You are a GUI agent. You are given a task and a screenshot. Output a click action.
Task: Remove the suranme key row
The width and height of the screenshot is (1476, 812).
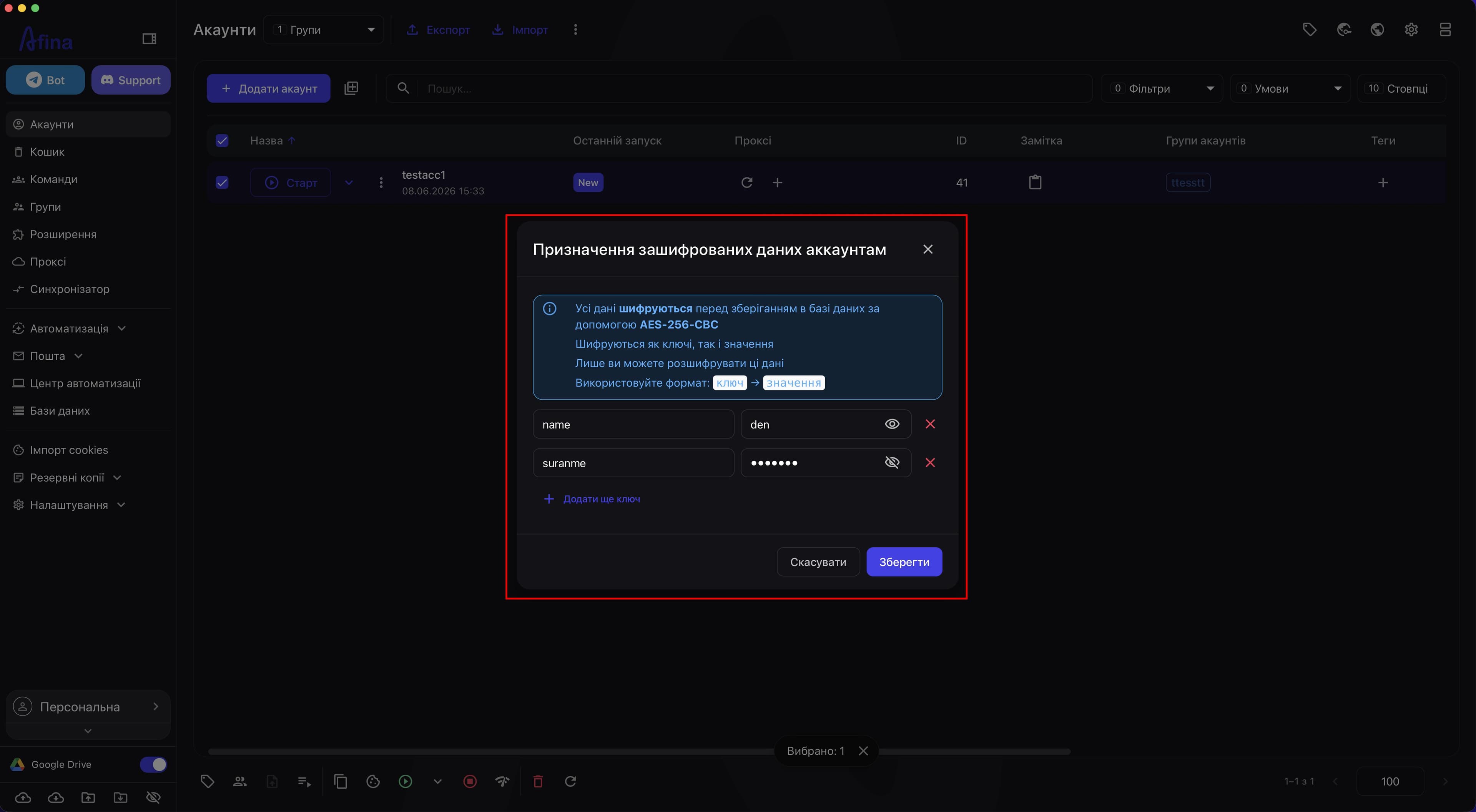click(x=930, y=462)
